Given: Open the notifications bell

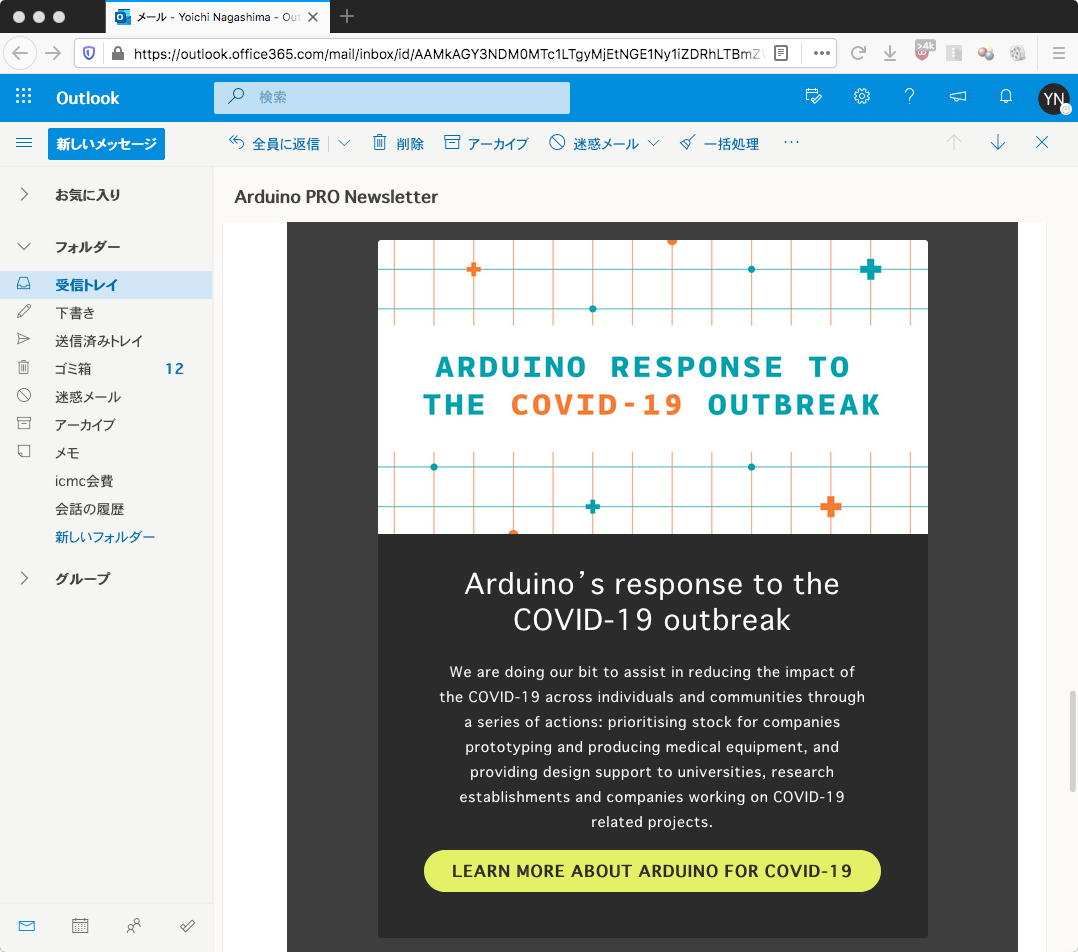Looking at the screenshot, I should 1005,96.
